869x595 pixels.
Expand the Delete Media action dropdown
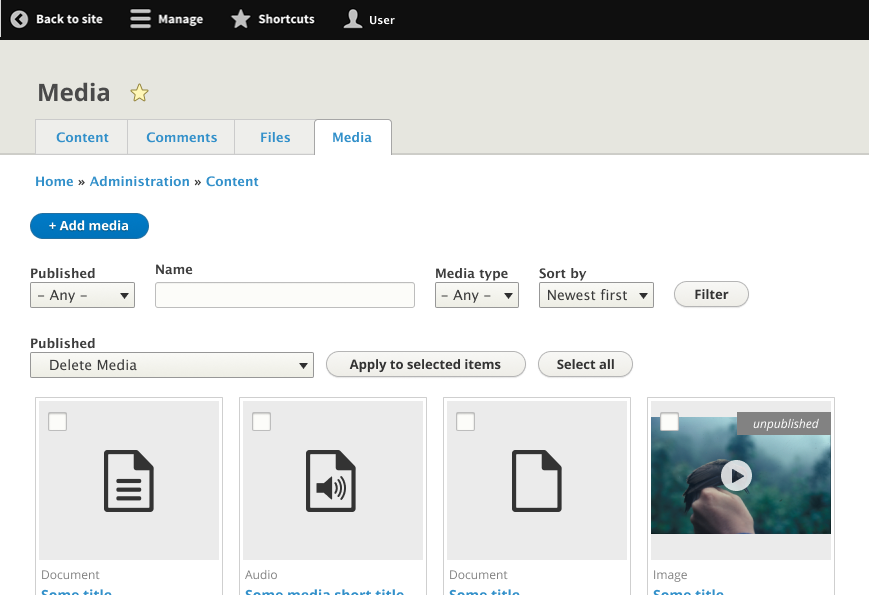(172, 365)
